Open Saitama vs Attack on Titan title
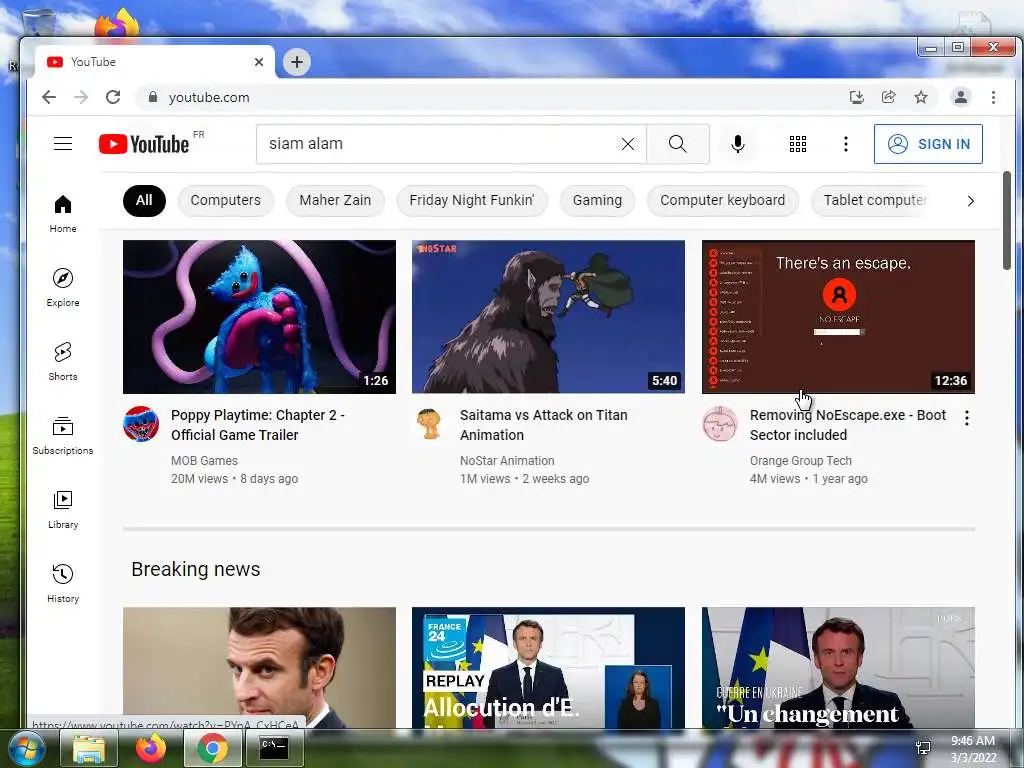The height and width of the screenshot is (768, 1024). coord(543,425)
